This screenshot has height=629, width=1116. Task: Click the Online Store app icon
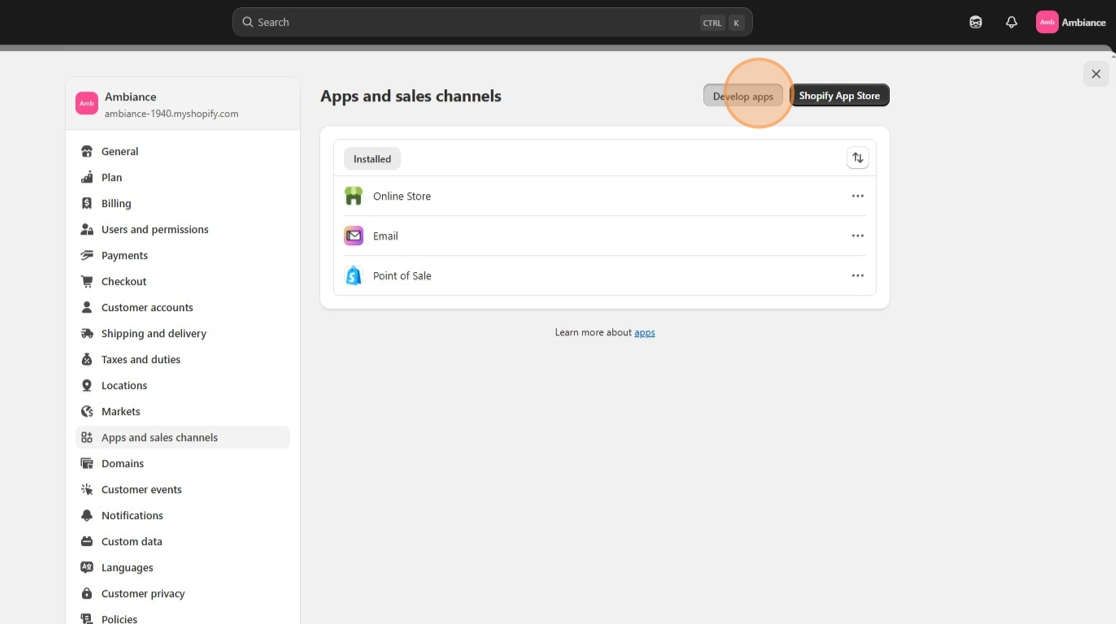pyautogui.click(x=353, y=196)
